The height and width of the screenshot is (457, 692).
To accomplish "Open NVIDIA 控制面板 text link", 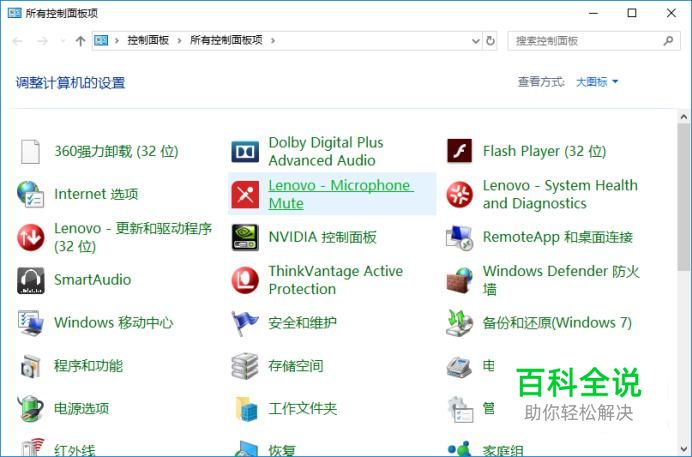I will [322, 237].
